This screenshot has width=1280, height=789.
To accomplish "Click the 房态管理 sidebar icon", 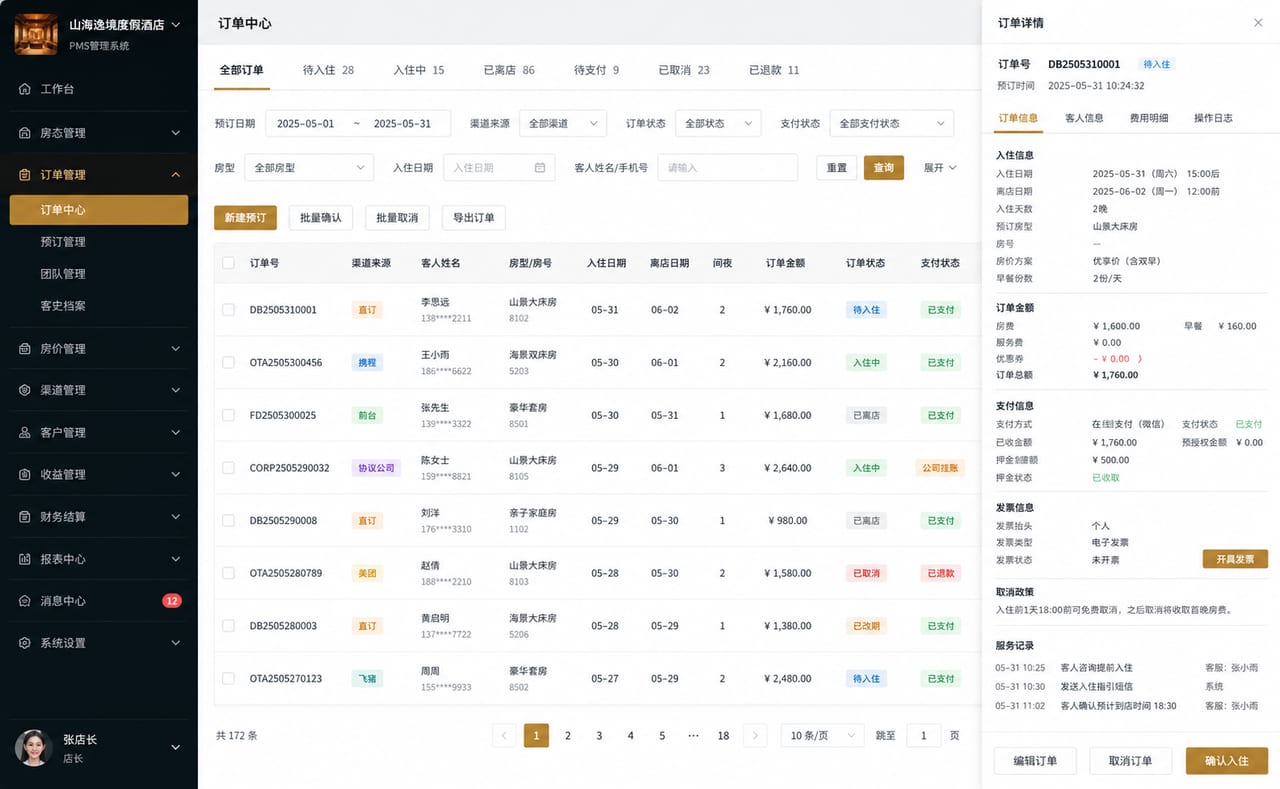I will (x=25, y=133).
